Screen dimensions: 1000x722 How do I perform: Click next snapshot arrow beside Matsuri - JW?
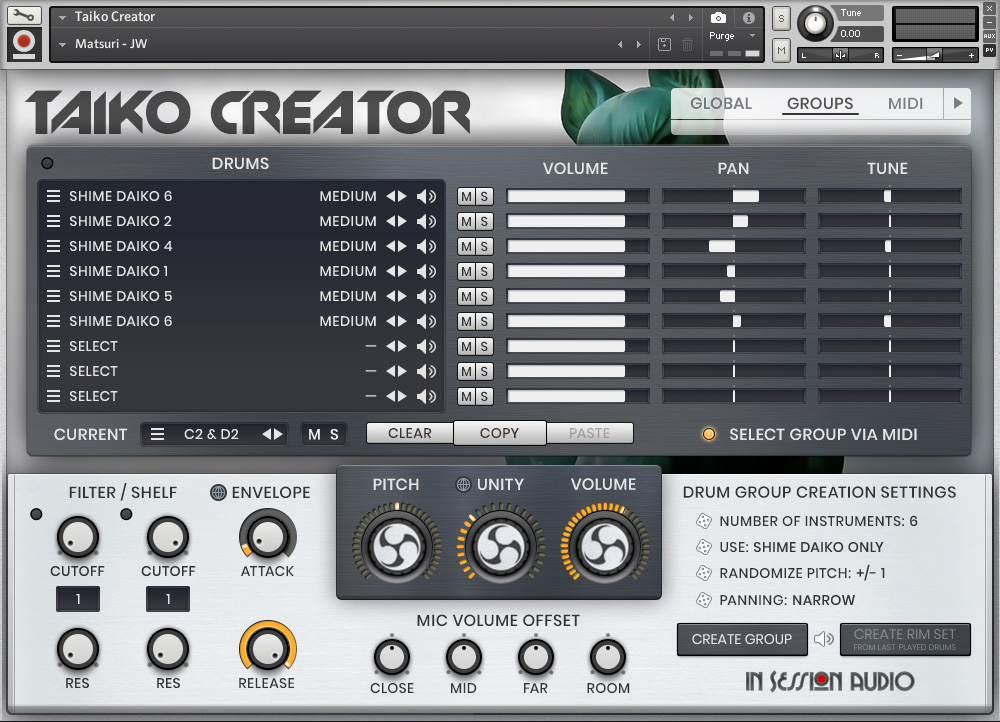638,45
